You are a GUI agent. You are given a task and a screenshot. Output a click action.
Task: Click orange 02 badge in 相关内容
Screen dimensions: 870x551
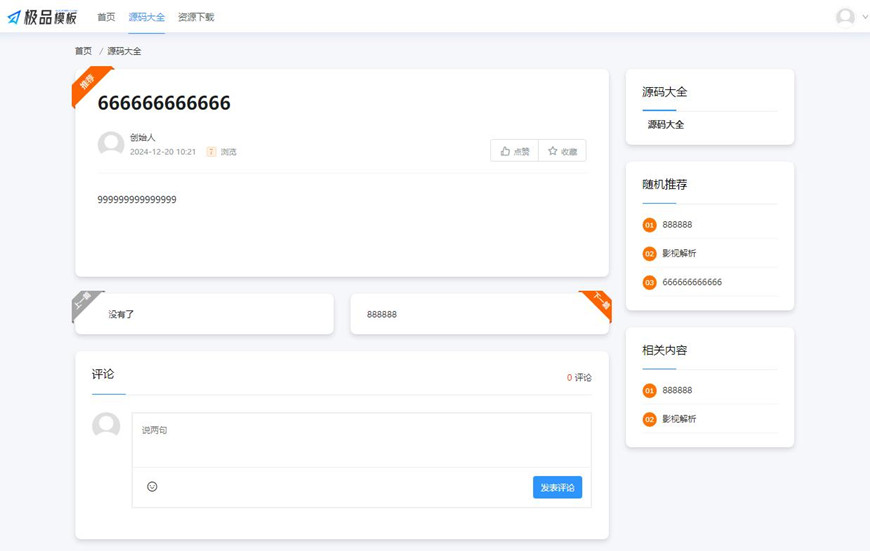click(649, 419)
